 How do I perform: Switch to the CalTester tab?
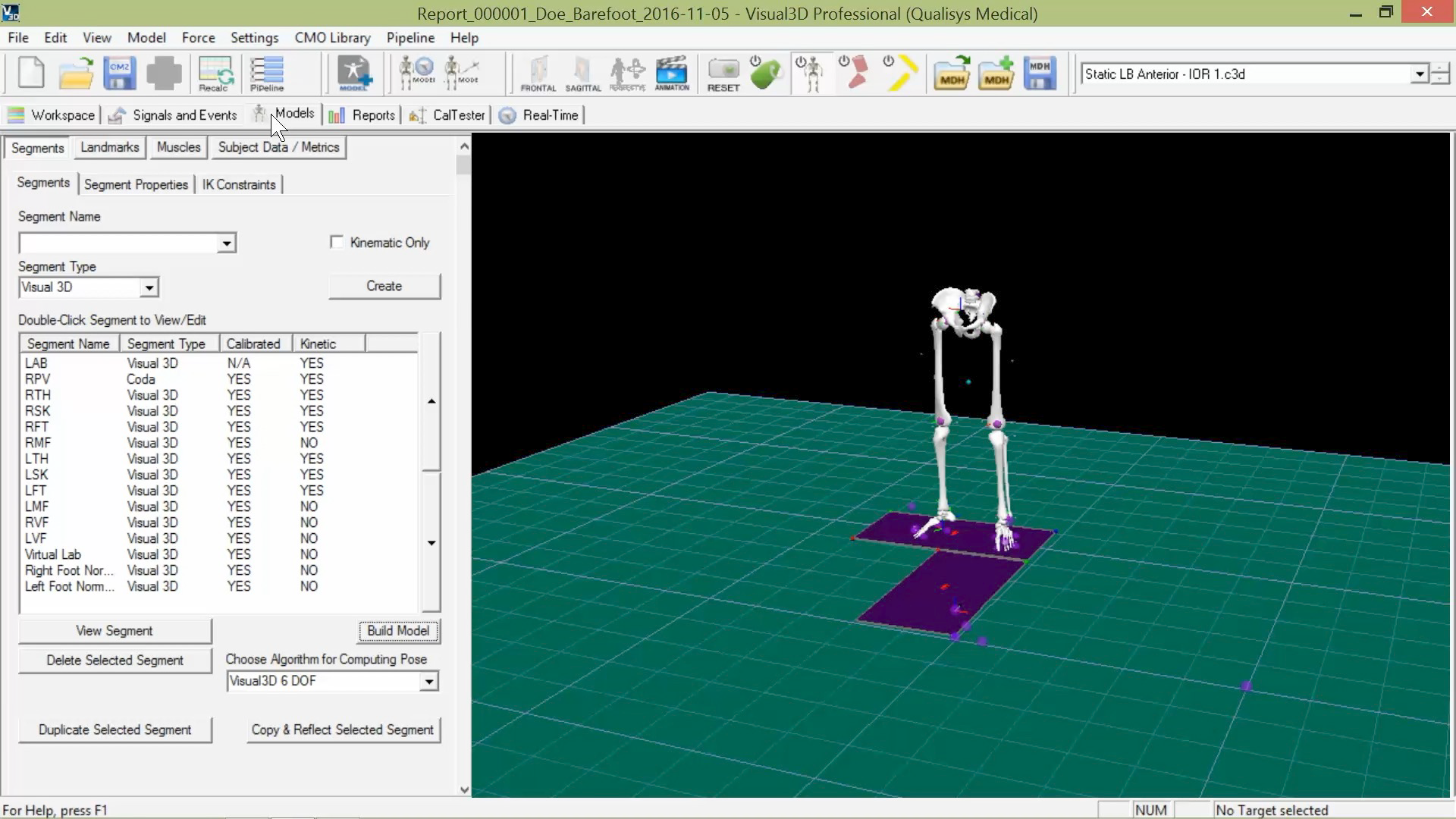[x=448, y=115]
